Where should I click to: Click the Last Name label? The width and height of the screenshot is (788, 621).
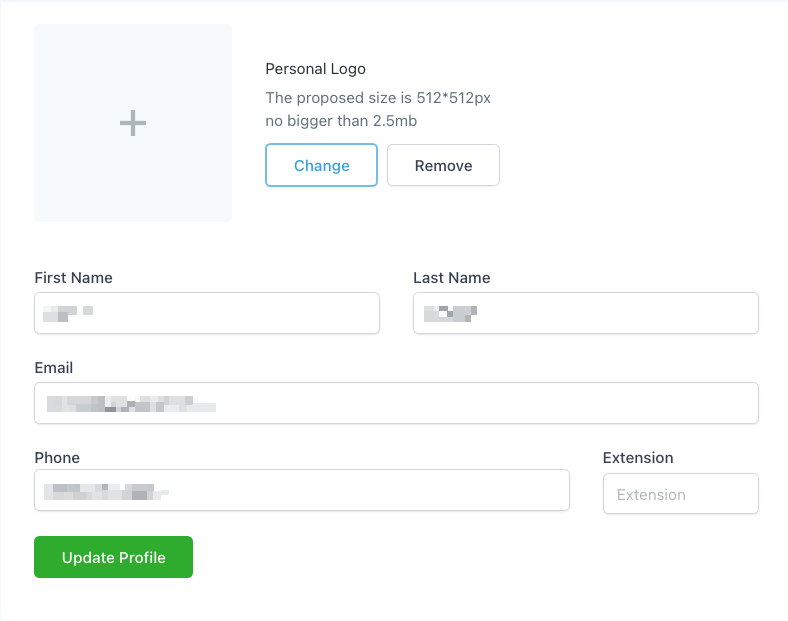pyautogui.click(x=451, y=277)
